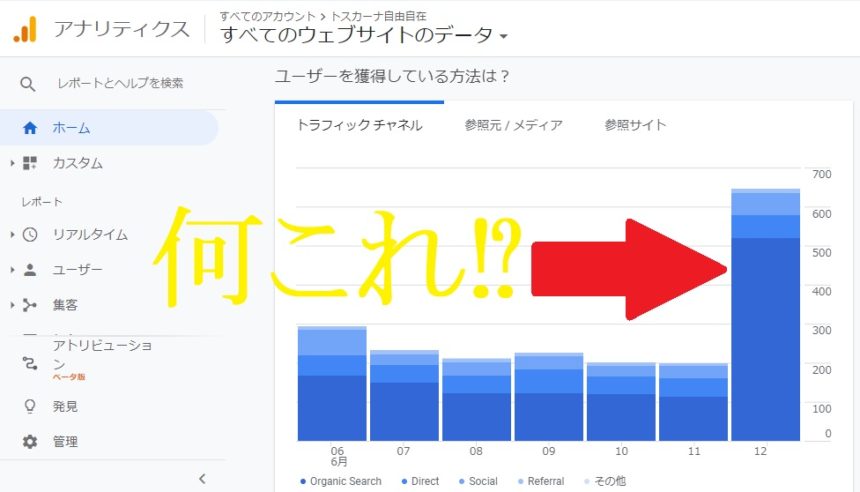This screenshot has height=492, width=860.
Task: Click the Custom dashboard grid icon
Action: (x=30, y=163)
